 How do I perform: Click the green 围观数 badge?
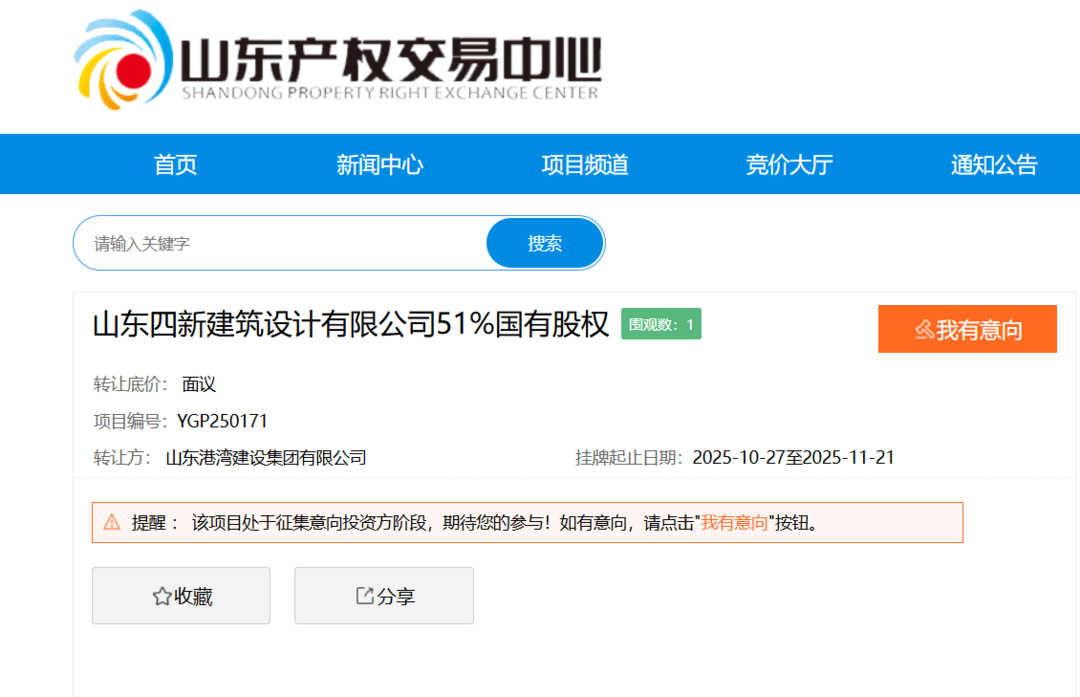(x=661, y=325)
